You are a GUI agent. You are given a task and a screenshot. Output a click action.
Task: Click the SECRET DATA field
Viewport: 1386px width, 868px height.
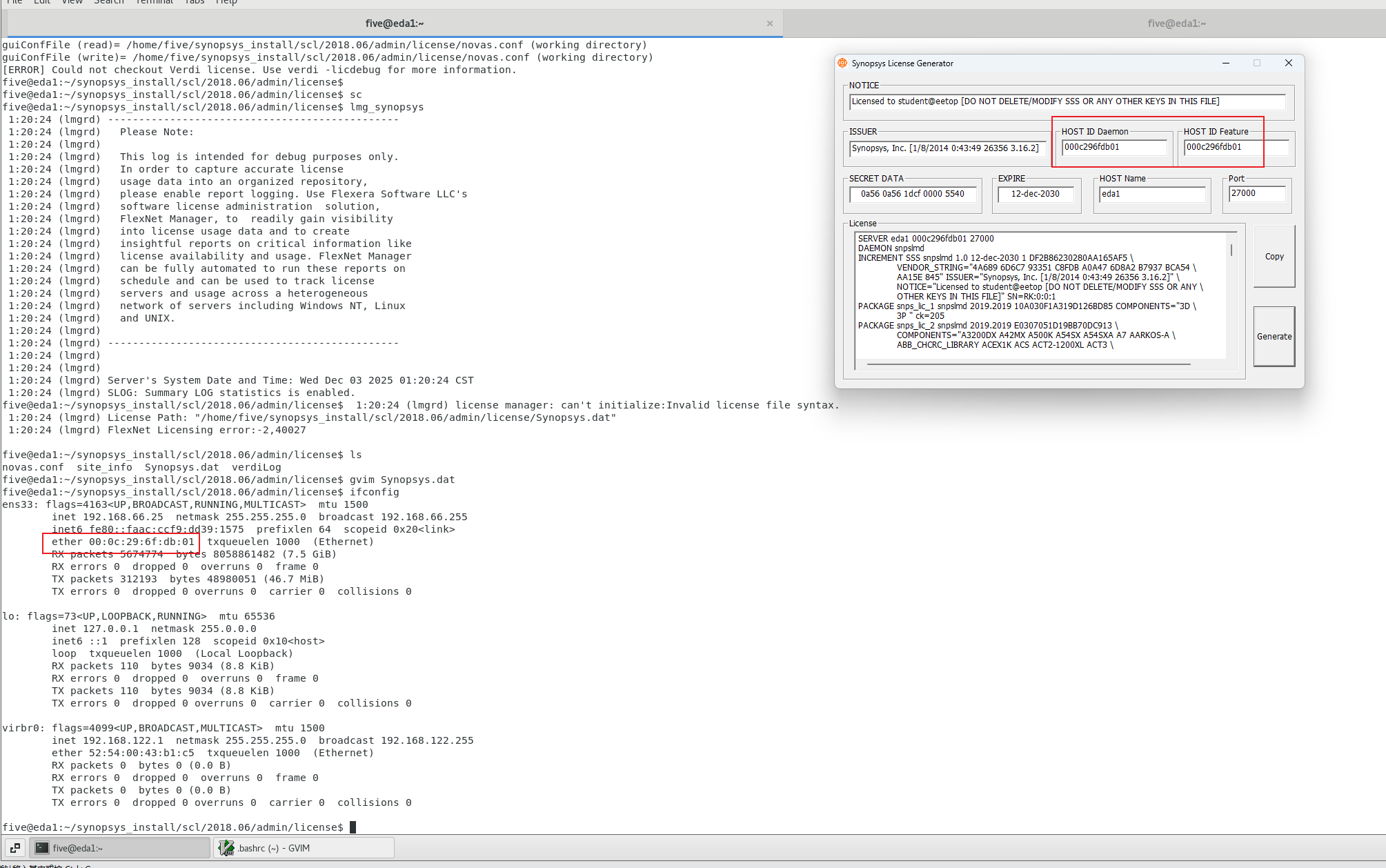pos(913,194)
